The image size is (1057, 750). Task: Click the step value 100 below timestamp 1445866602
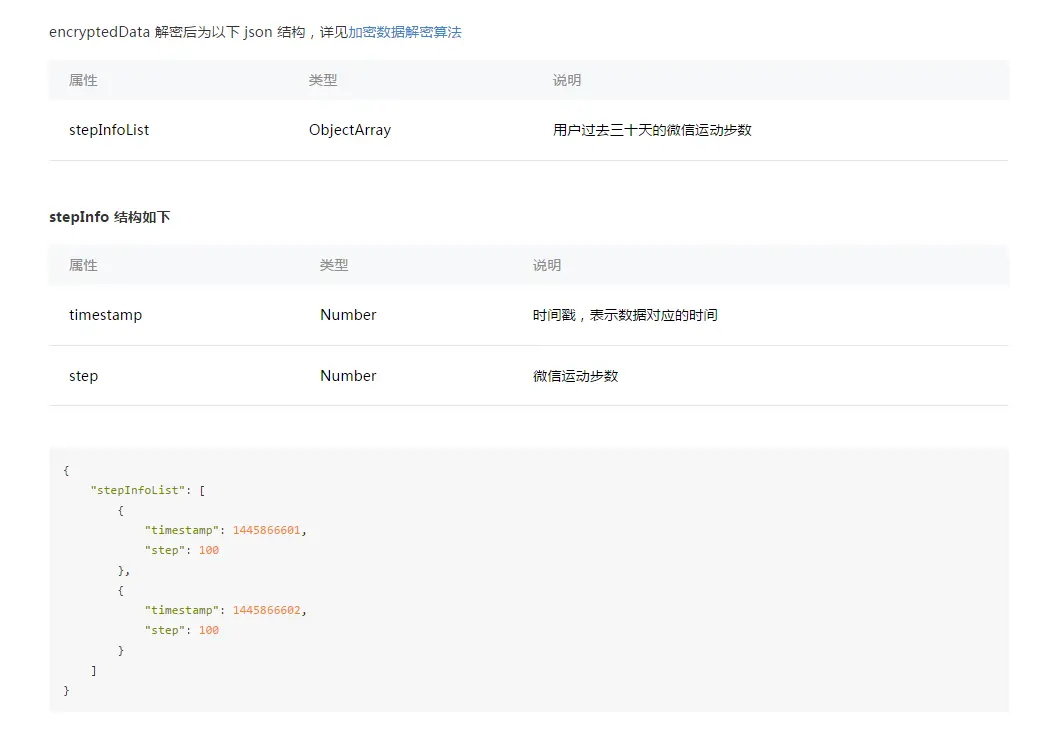(x=208, y=630)
